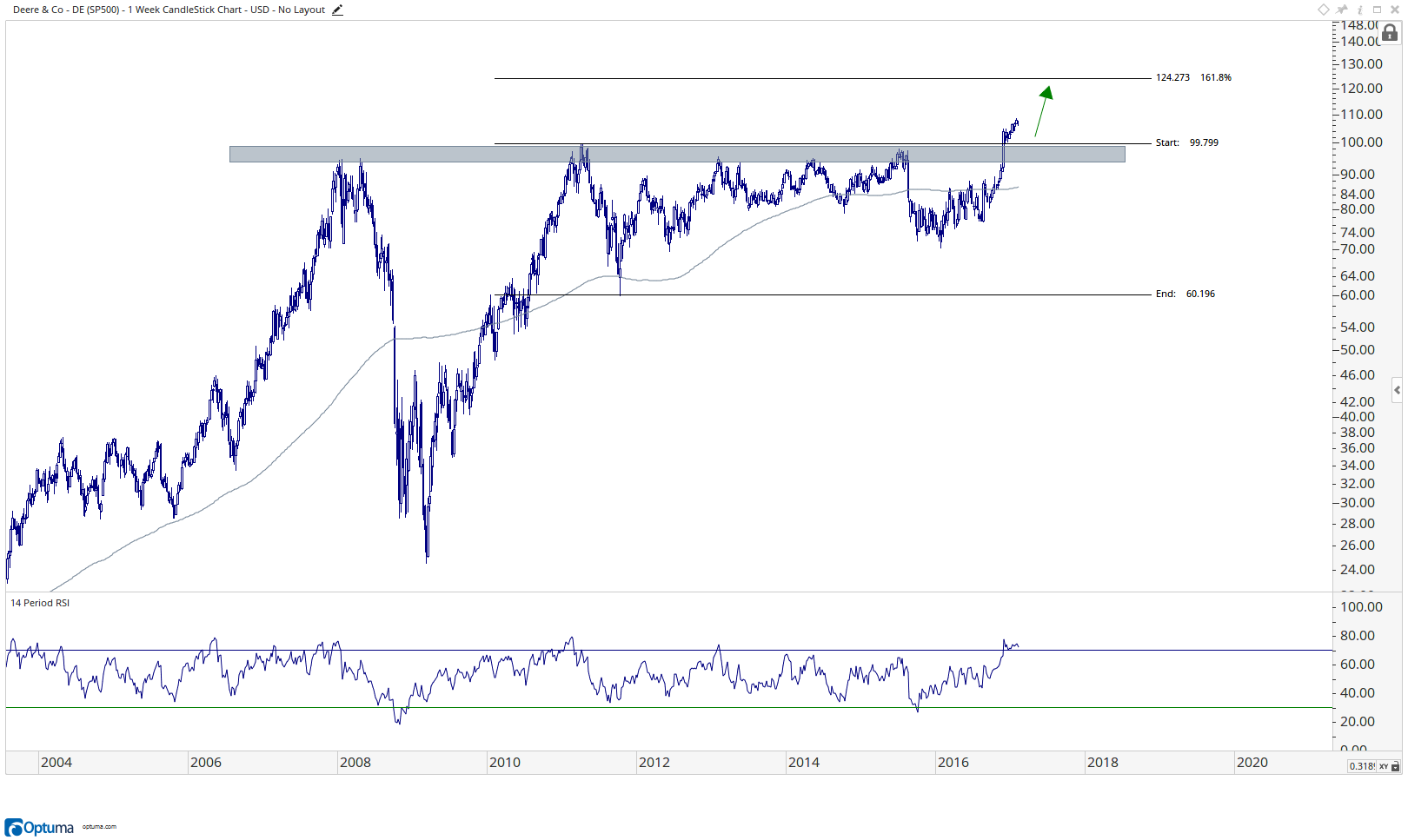Image resolution: width=1408 pixels, height=840 pixels.
Task: Select the shaded resistance zone rectangle
Action: 677,154
